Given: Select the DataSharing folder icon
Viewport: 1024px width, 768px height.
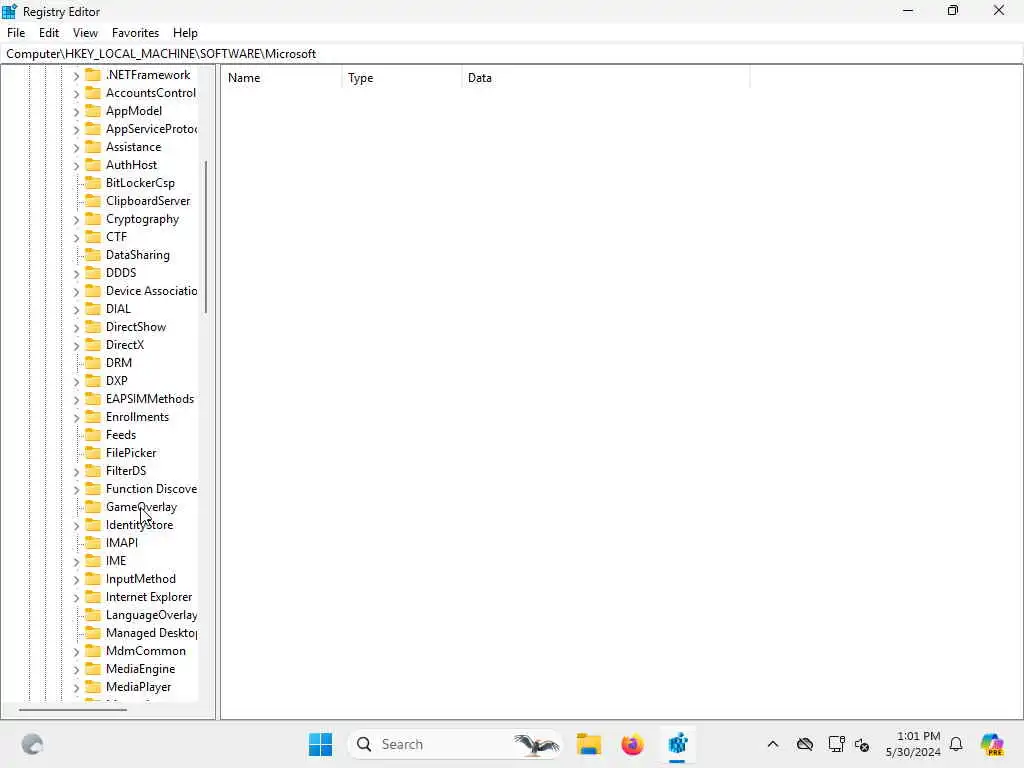Looking at the screenshot, I should 93,255.
